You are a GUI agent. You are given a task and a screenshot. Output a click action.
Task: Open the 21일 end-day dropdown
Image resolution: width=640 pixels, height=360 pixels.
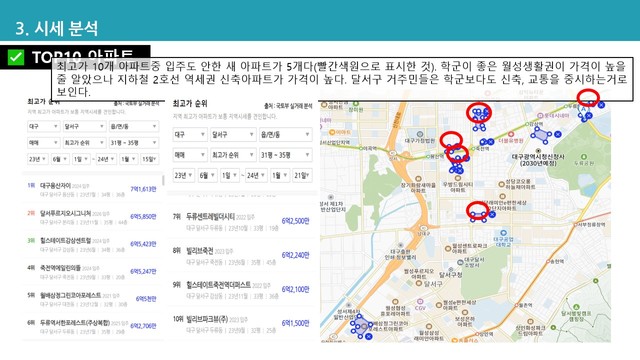point(302,176)
